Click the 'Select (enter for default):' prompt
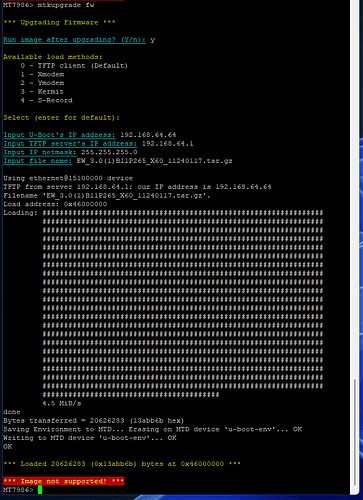Viewport: 363px width, 500px height. 61,118
